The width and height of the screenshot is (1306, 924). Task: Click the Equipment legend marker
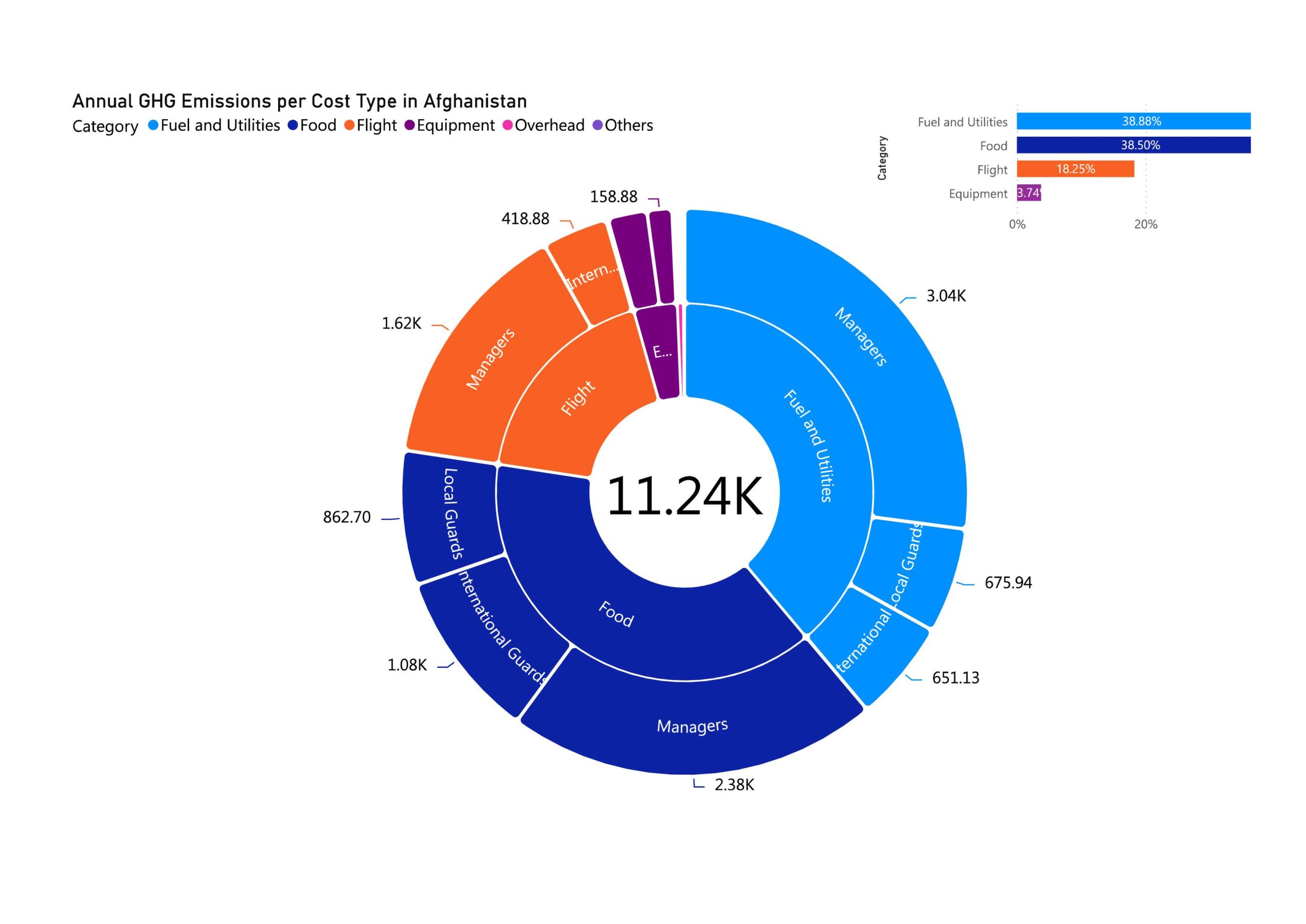coord(410,125)
